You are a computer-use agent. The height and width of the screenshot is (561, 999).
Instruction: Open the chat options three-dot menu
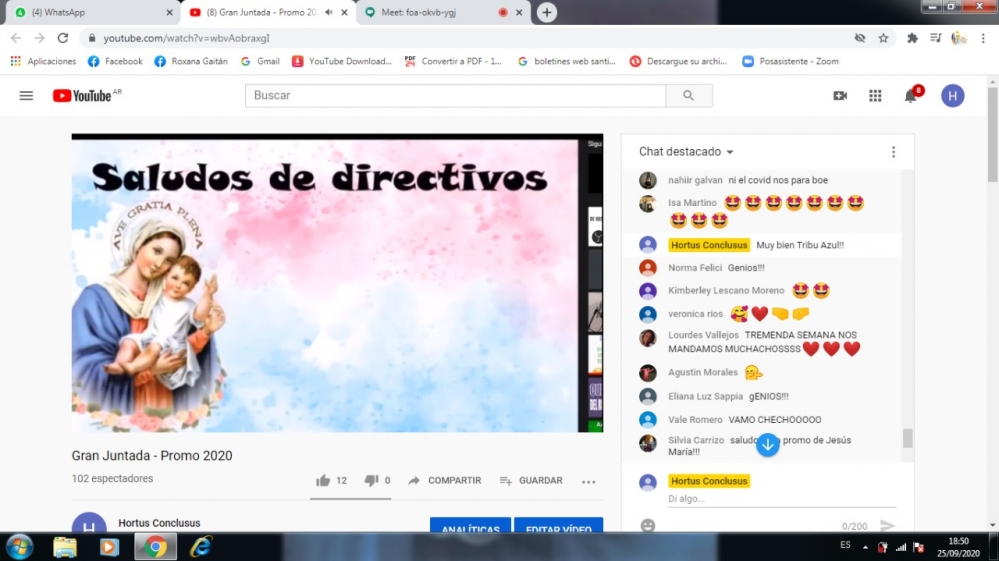click(x=893, y=152)
